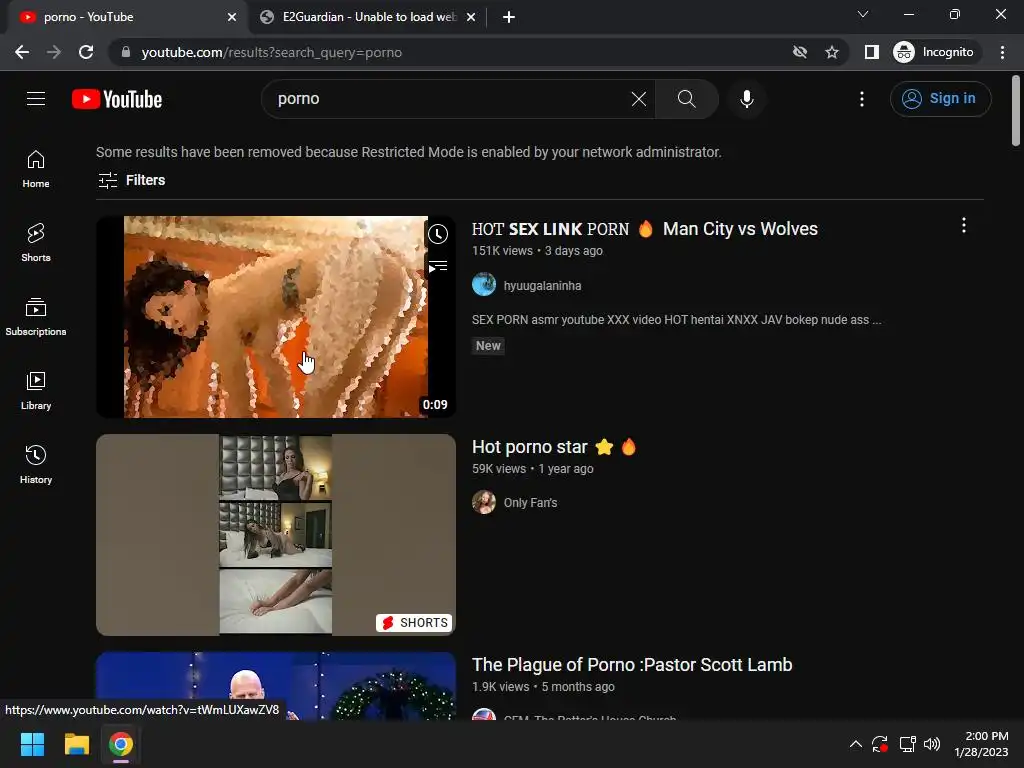The width and height of the screenshot is (1024, 768).
Task: Click the network icon in system tray
Action: coord(907,744)
